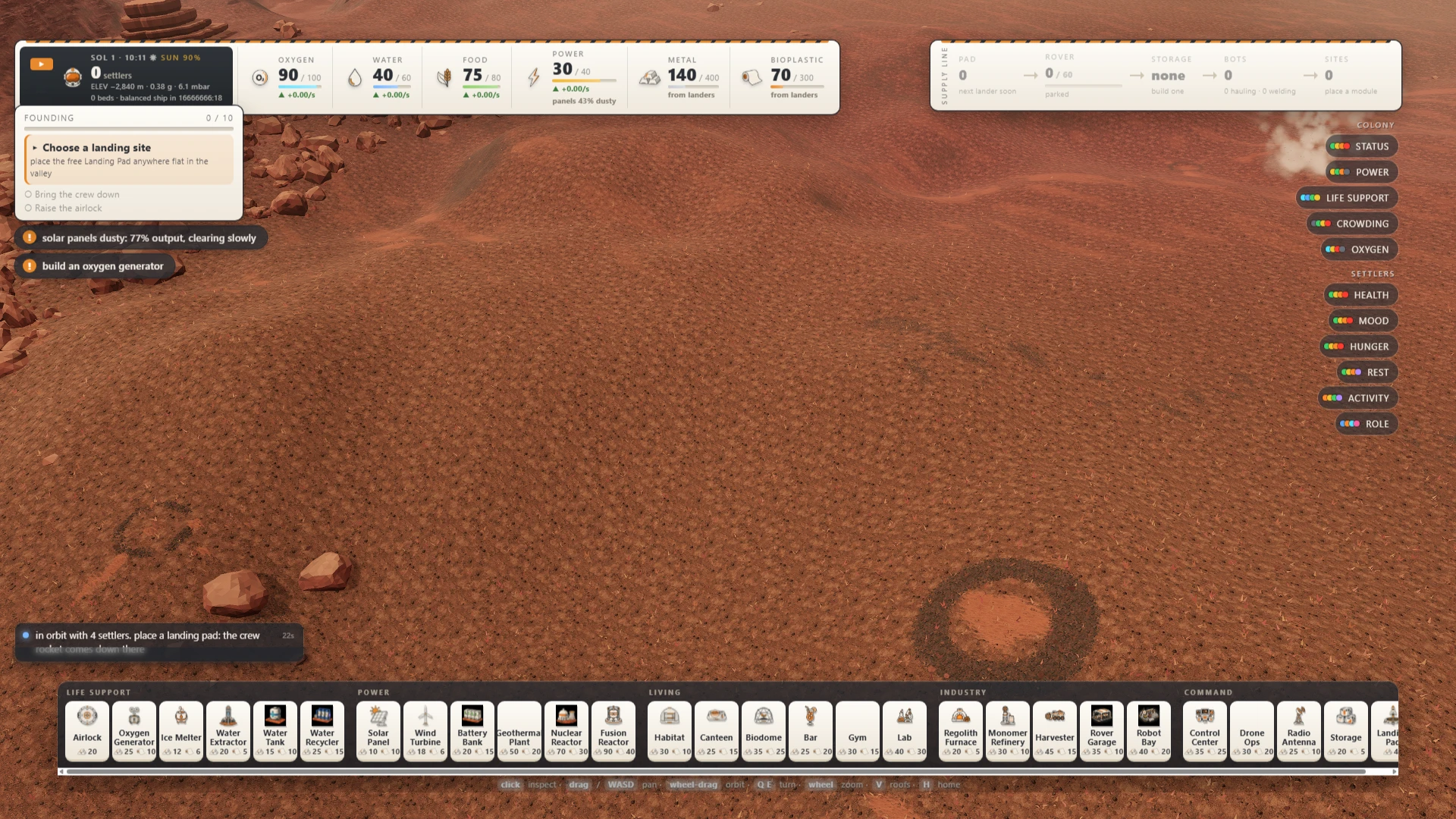Pick the Storage module
The height and width of the screenshot is (819, 1456).
coord(1346,730)
